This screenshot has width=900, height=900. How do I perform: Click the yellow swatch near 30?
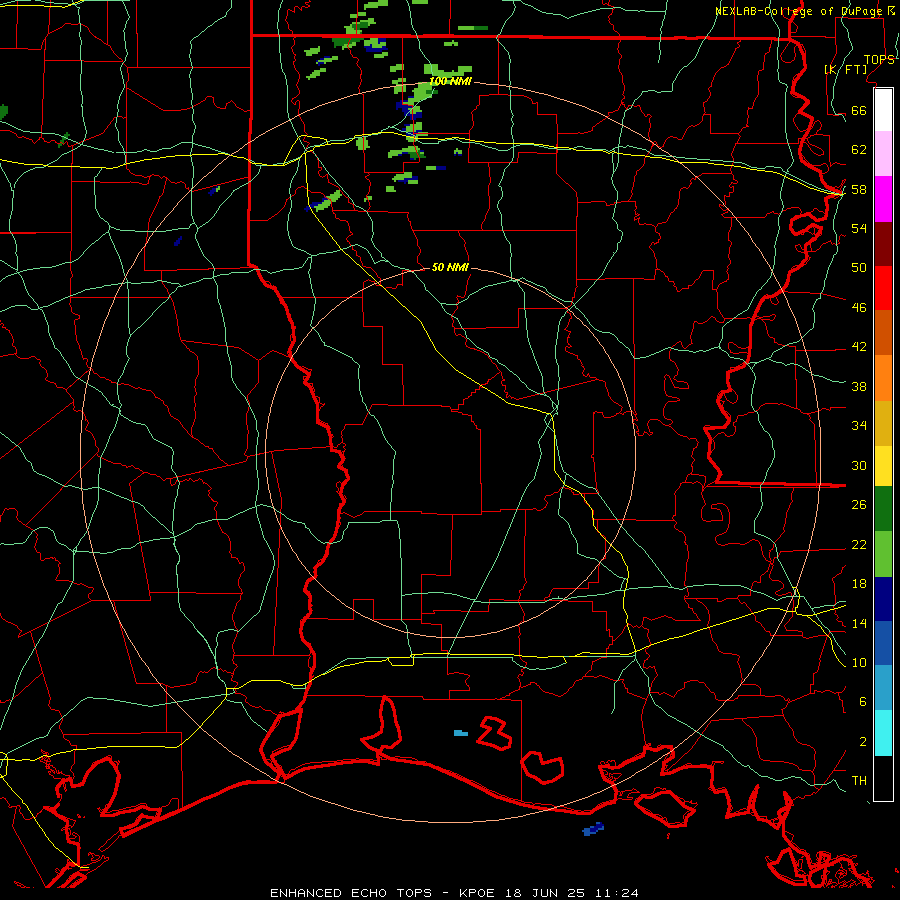[883, 466]
